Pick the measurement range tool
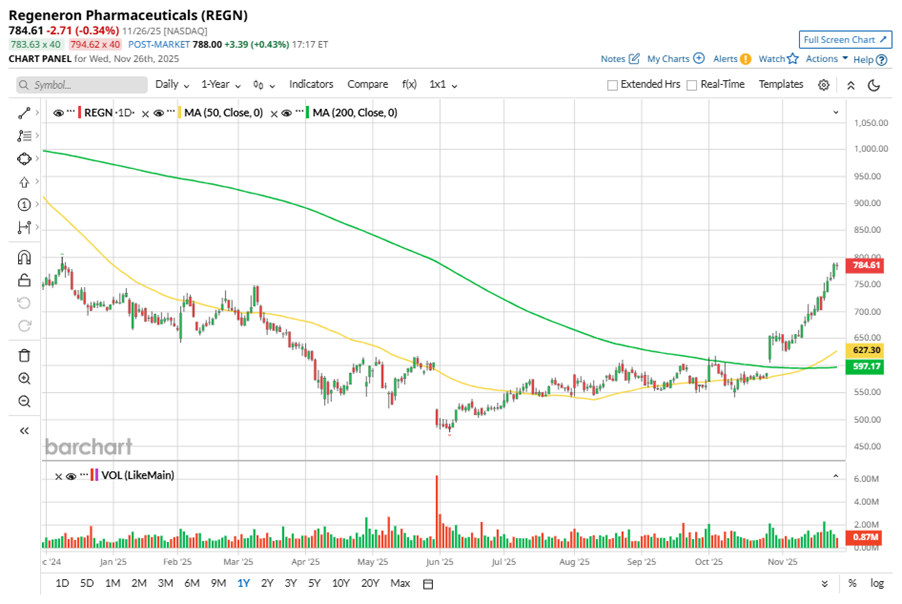This screenshot has height=604, width=902. click(x=24, y=228)
